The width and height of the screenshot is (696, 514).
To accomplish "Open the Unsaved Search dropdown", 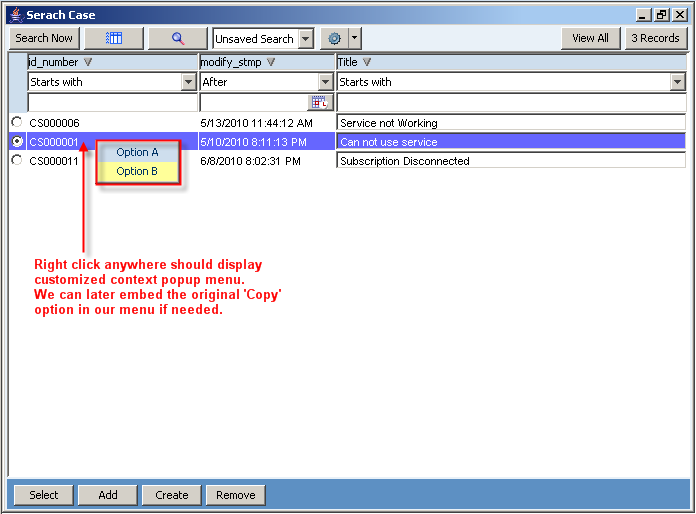I will click(x=305, y=39).
